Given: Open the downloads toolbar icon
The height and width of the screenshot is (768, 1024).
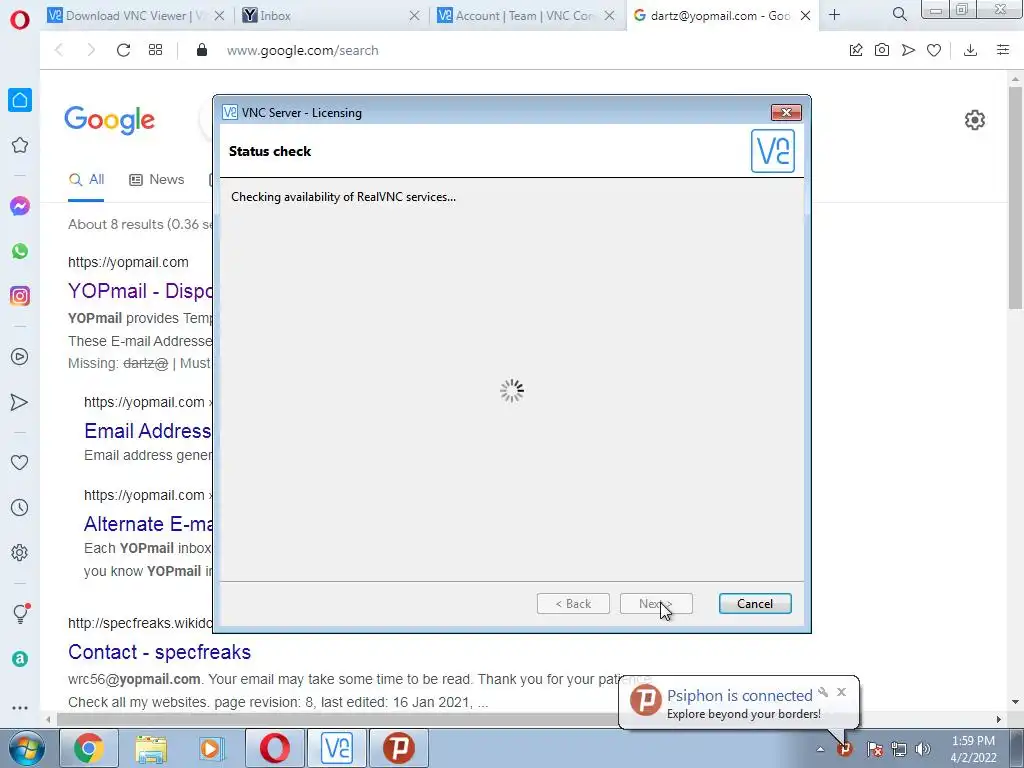Looking at the screenshot, I should [x=970, y=50].
